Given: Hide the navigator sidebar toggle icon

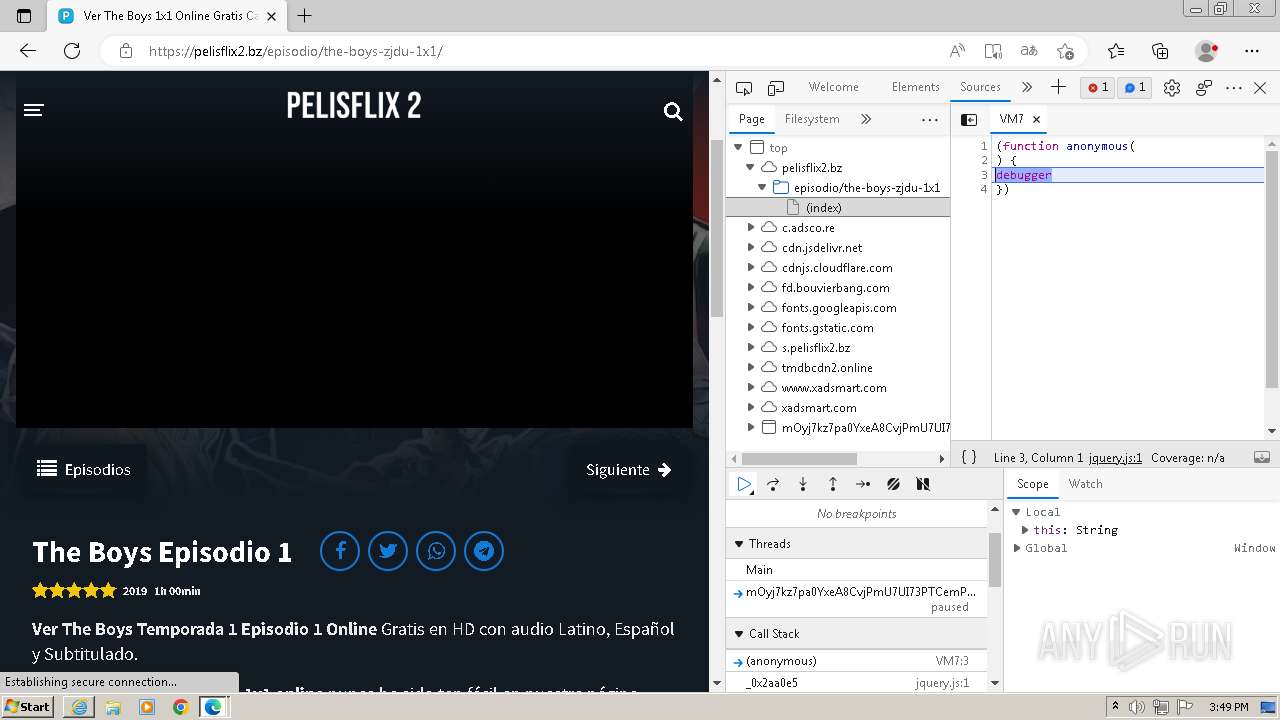Looking at the screenshot, I should (x=969, y=119).
